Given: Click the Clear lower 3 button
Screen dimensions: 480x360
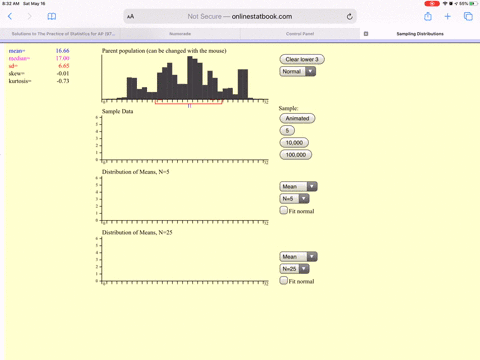Looking at the screenshot, I should coord(302,59).
